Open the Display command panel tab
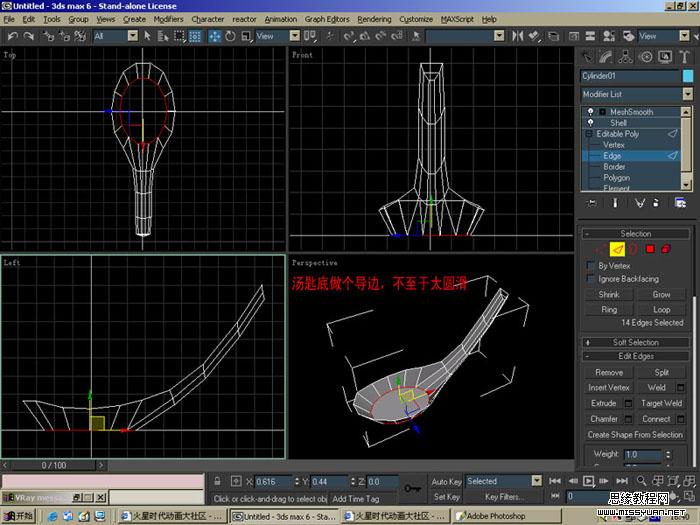Screen dimensions: 700x525 point(665,57)
